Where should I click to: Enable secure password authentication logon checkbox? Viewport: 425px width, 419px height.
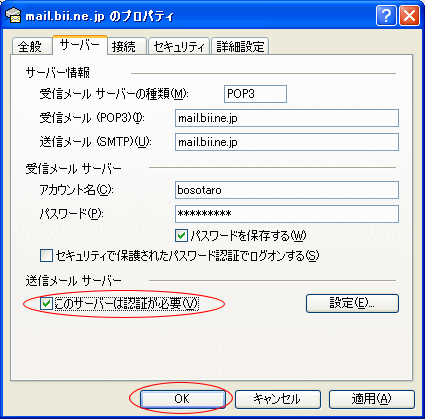click(x=46, y=256)
